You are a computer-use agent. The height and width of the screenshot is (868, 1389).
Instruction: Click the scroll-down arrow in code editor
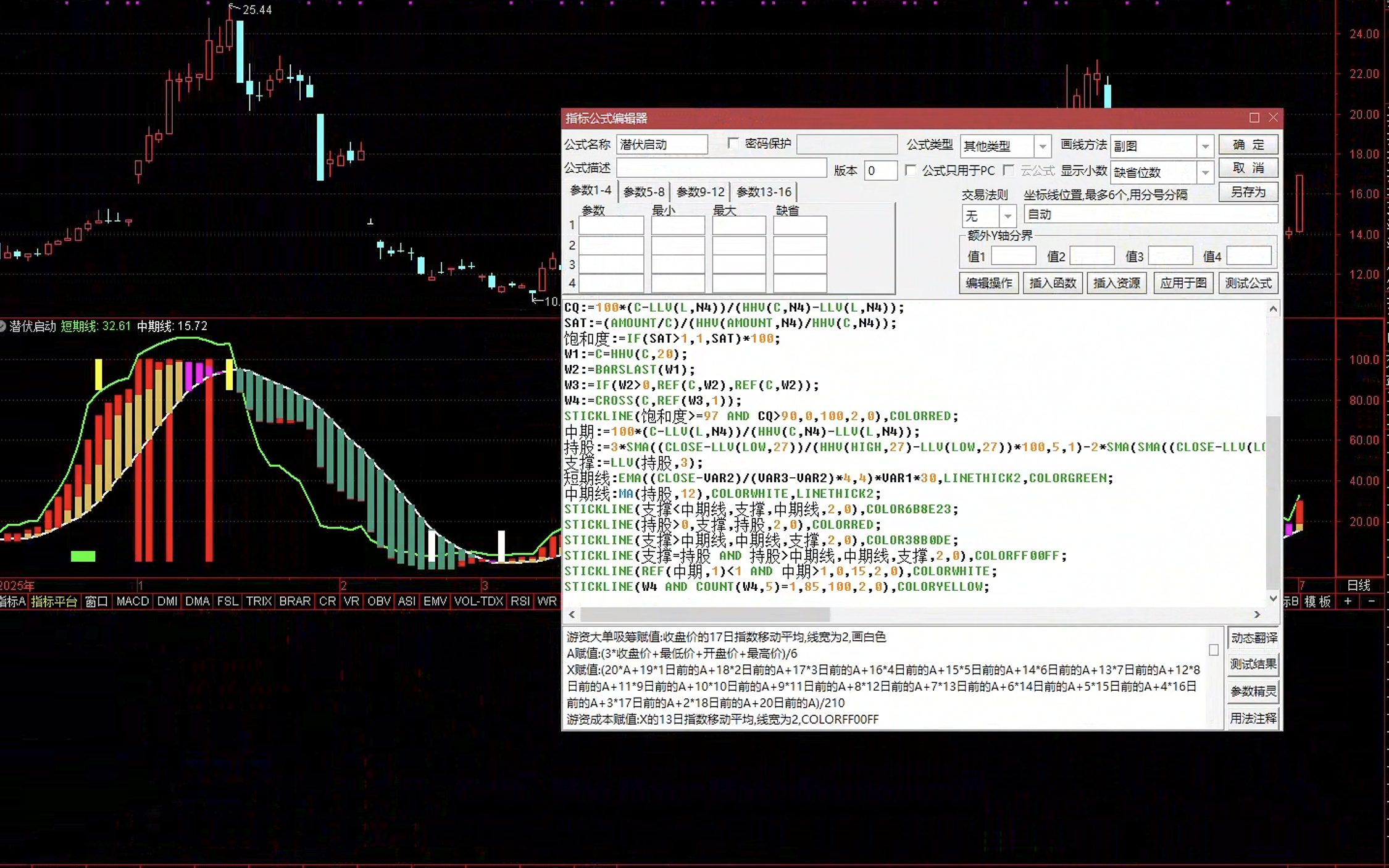(x=1273, y=598)
